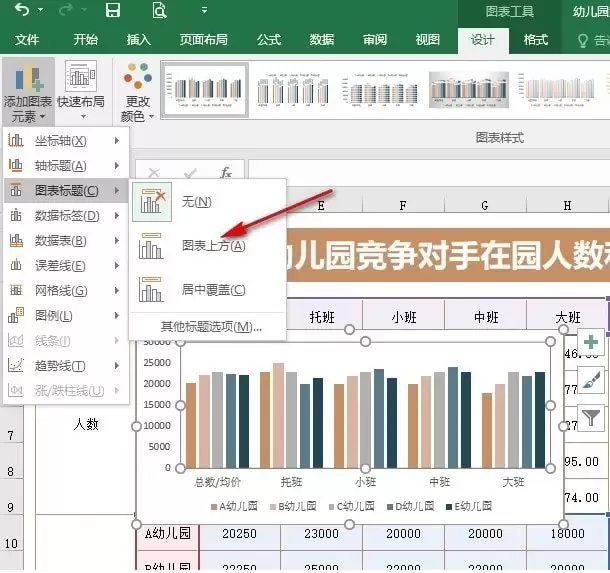Screen dimensions: 610x573
Task: Open the Customize Quick Access Toolbar arrow
Action: click(x=204, y=11)
